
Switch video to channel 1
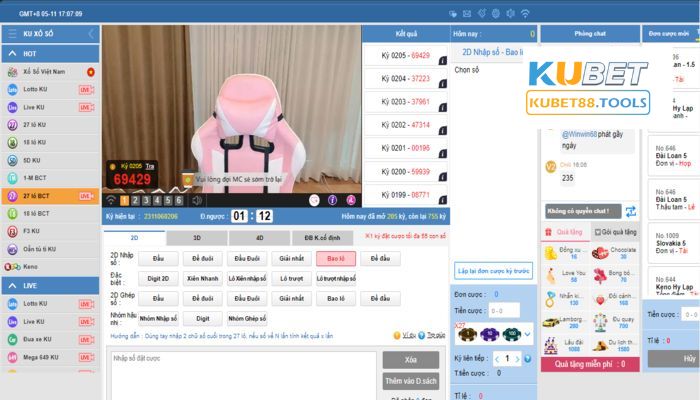(x=125, y=200)
